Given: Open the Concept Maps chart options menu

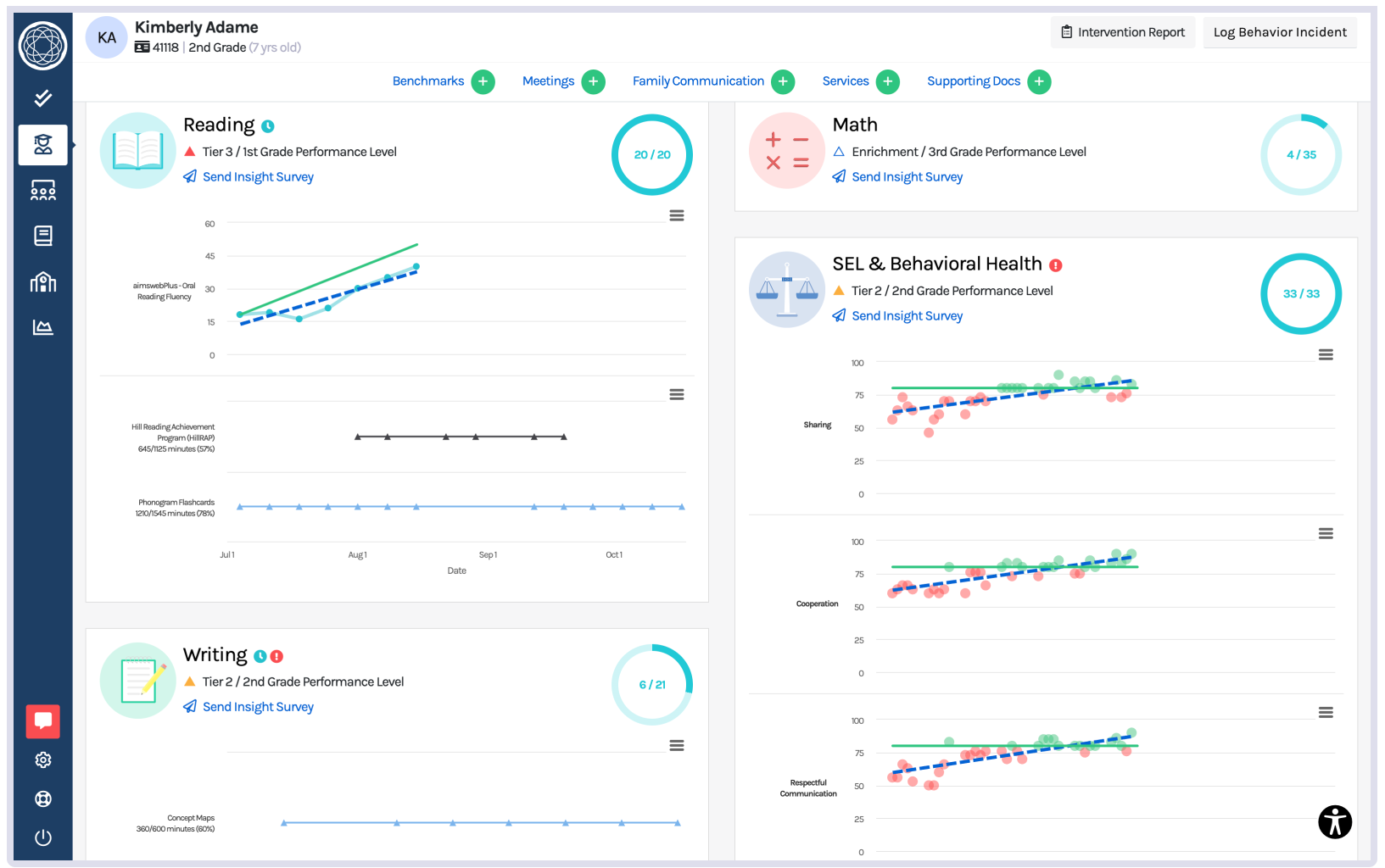Looking at the screenshot, I should point(676,745).
